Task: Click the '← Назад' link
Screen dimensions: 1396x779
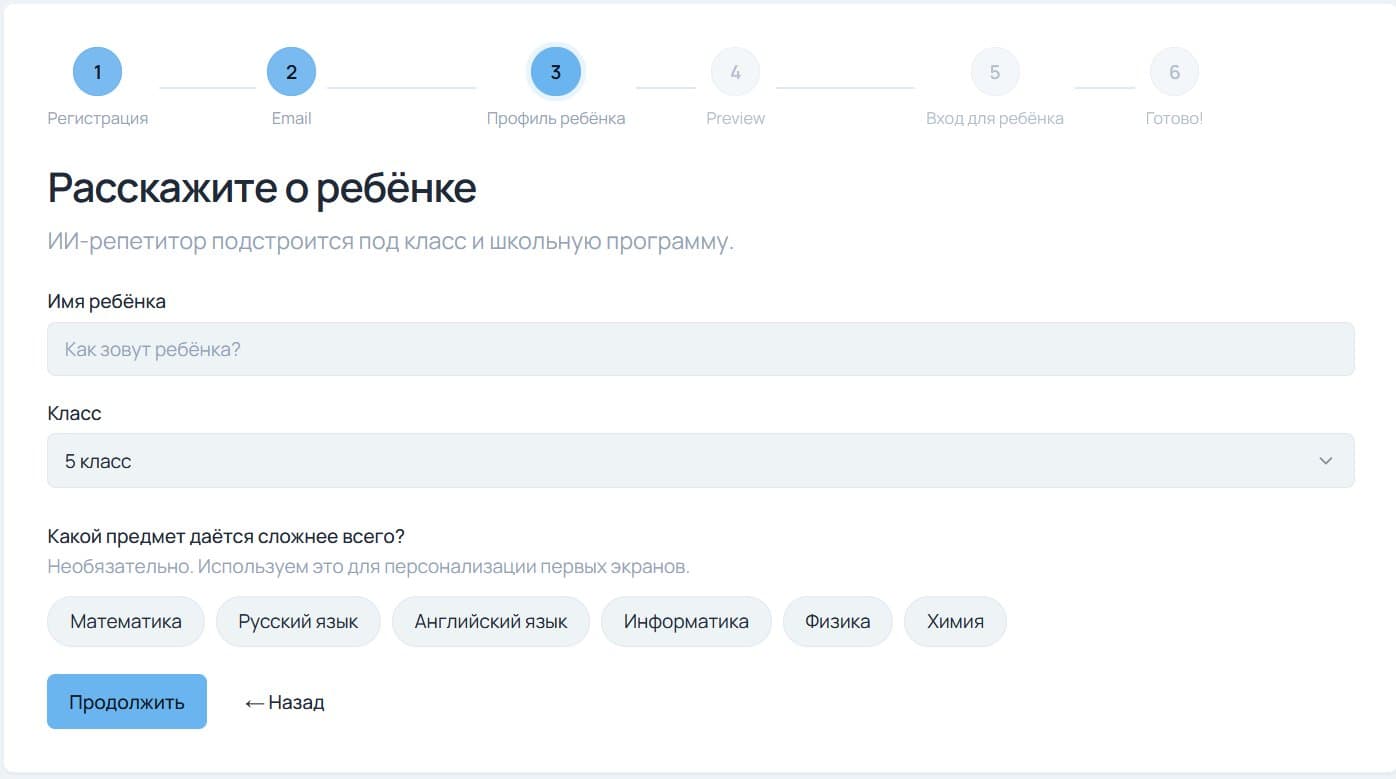Action: tap(283, 702)
